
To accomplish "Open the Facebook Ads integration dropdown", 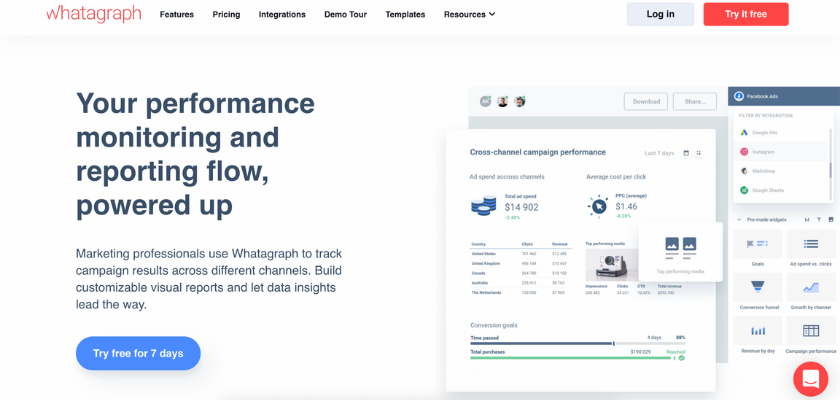I will (783, 96).
